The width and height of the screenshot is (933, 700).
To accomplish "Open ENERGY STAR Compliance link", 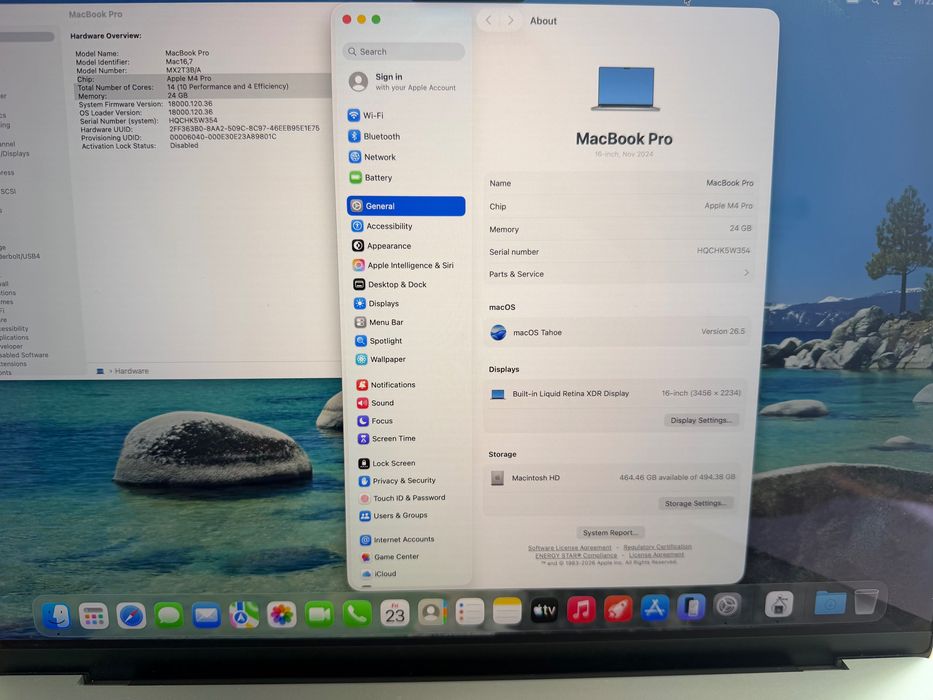I will click(x=576, y=555).
